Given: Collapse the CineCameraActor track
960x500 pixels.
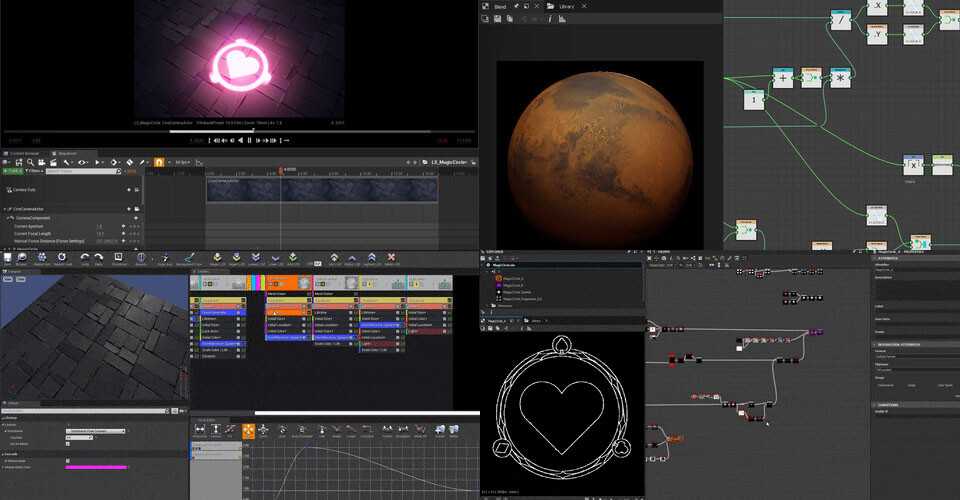Looking at the screenshot, I should [x=4, y=209].
